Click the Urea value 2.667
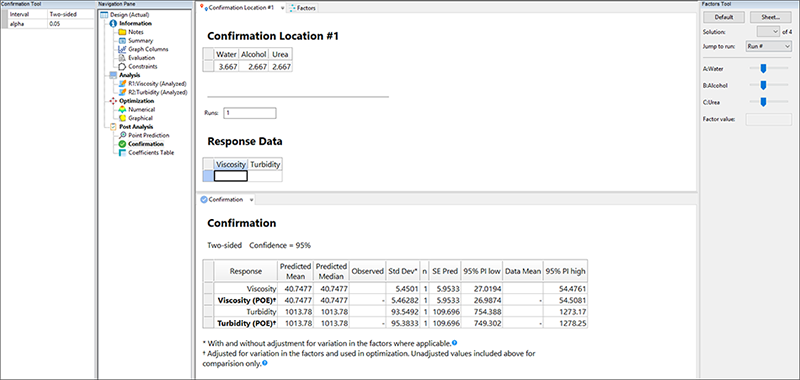Screen dimensions: 800x380 pyautogui.click(x=281, y=67)
